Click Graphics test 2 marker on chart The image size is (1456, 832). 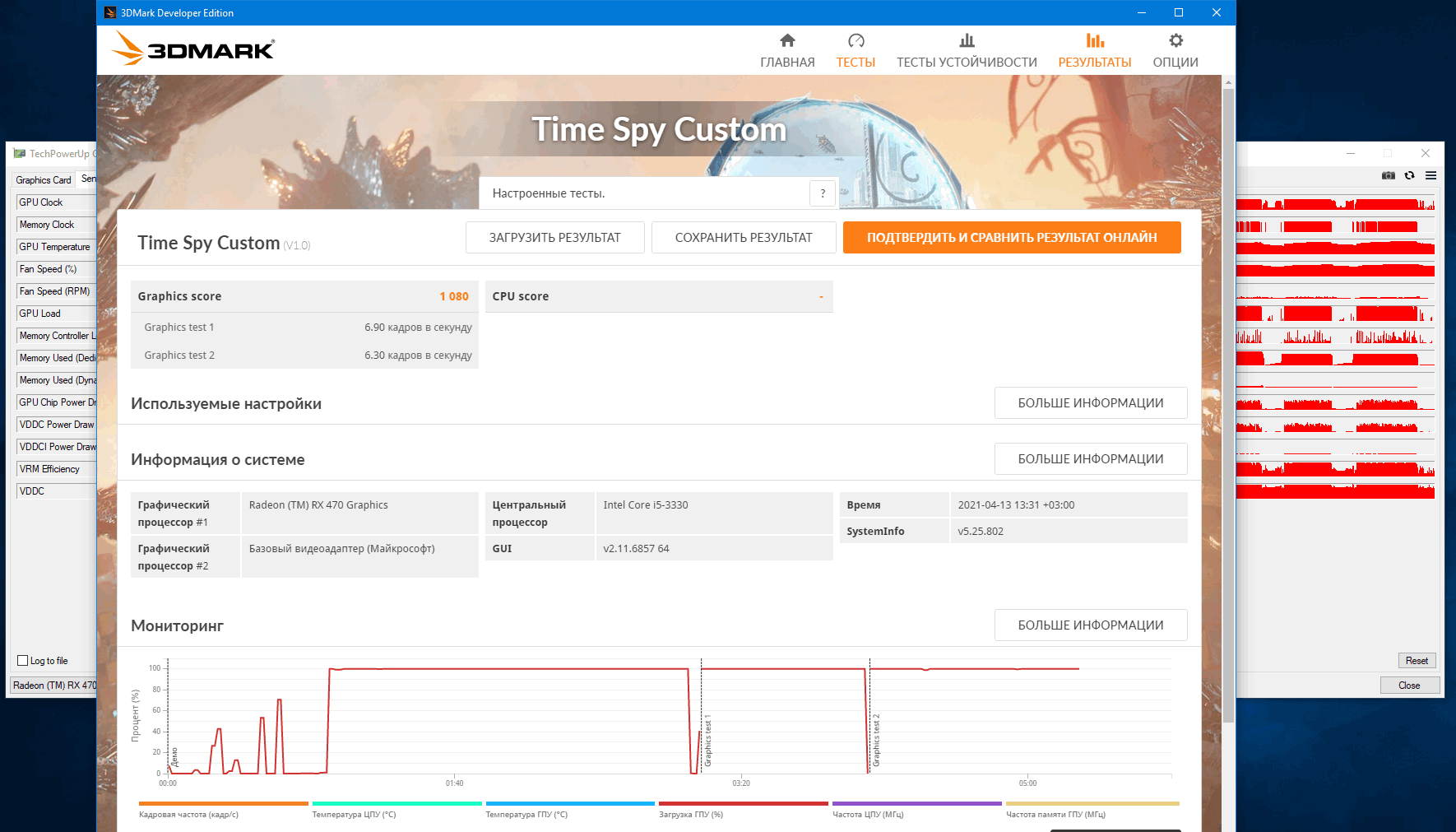pos(876,741)
